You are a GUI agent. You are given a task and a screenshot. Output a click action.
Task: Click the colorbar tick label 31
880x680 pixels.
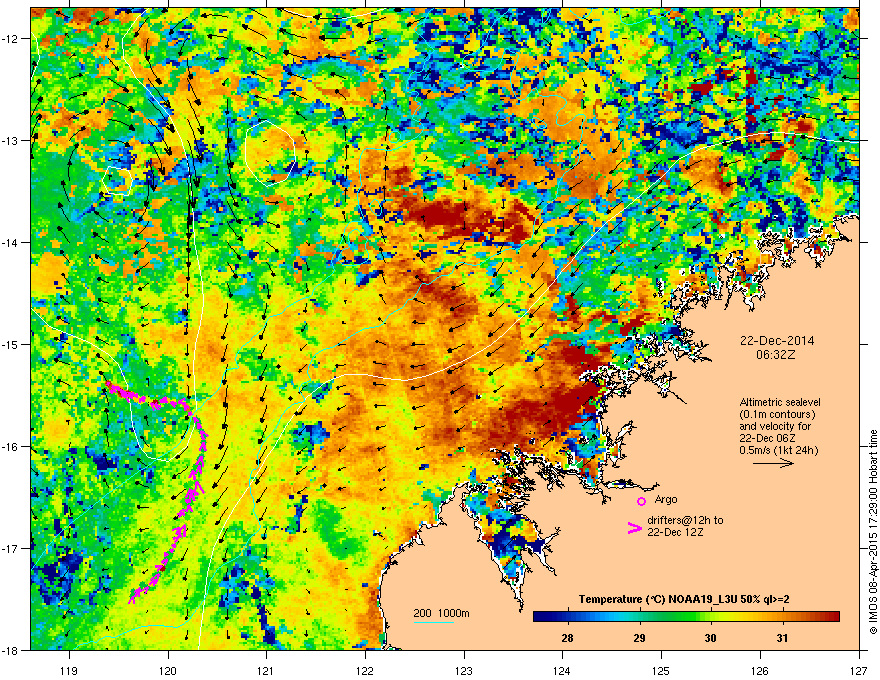(x=782, y=637)
